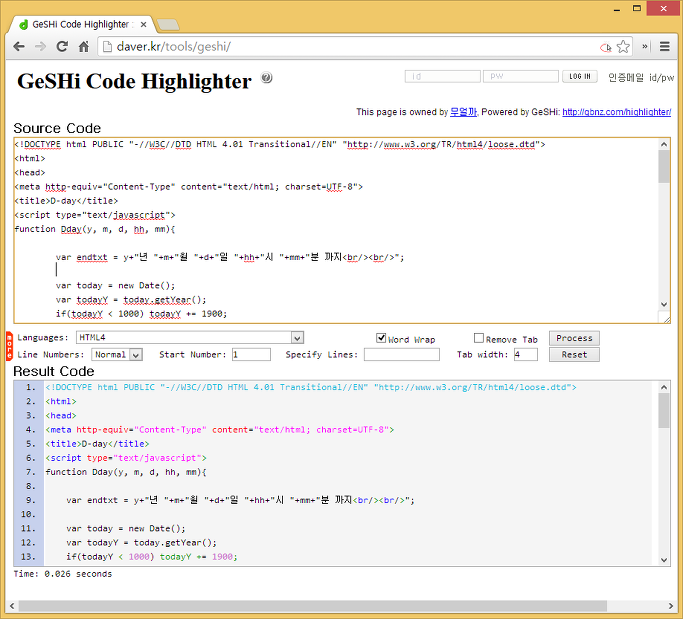The image size is (683, 619).
Task: Click the id login input field
Action: tap(443, 77)
